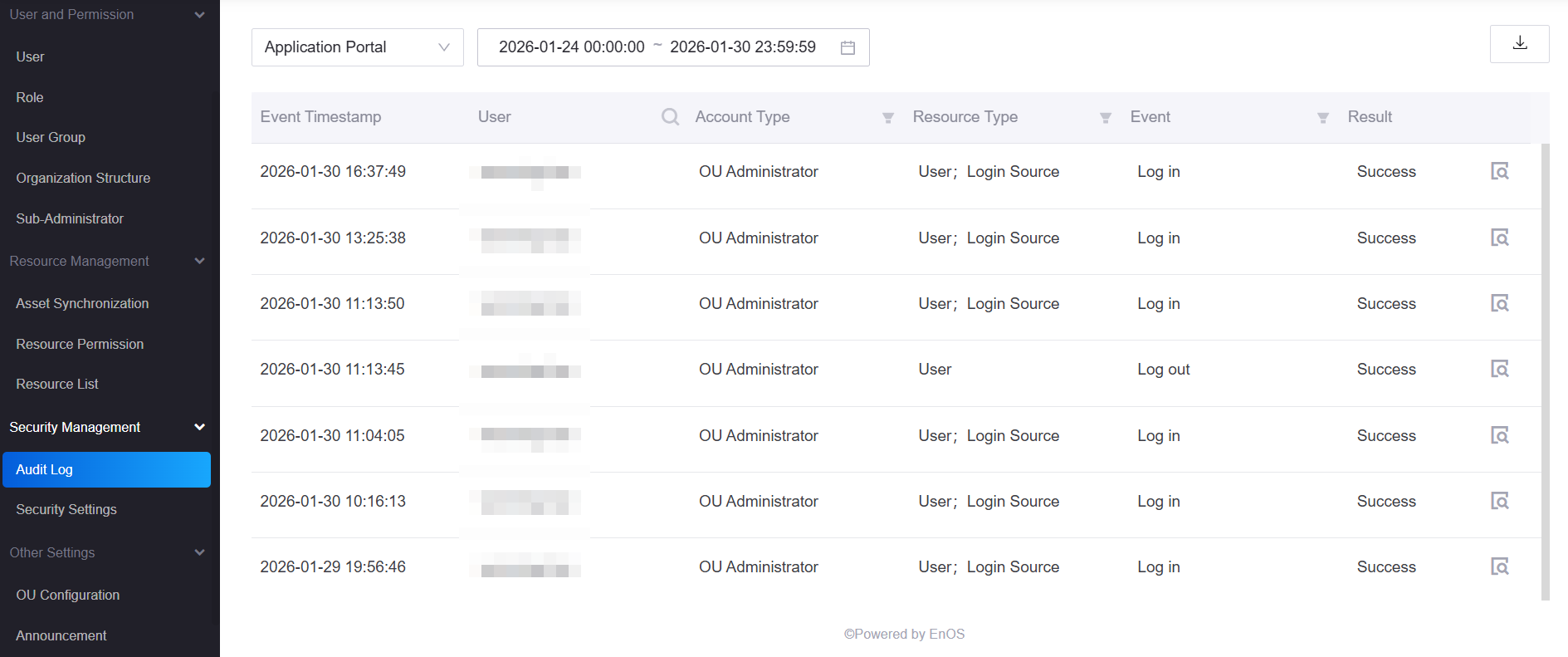
Task: Open Security Settings in the sidebar
Action: 66,509
